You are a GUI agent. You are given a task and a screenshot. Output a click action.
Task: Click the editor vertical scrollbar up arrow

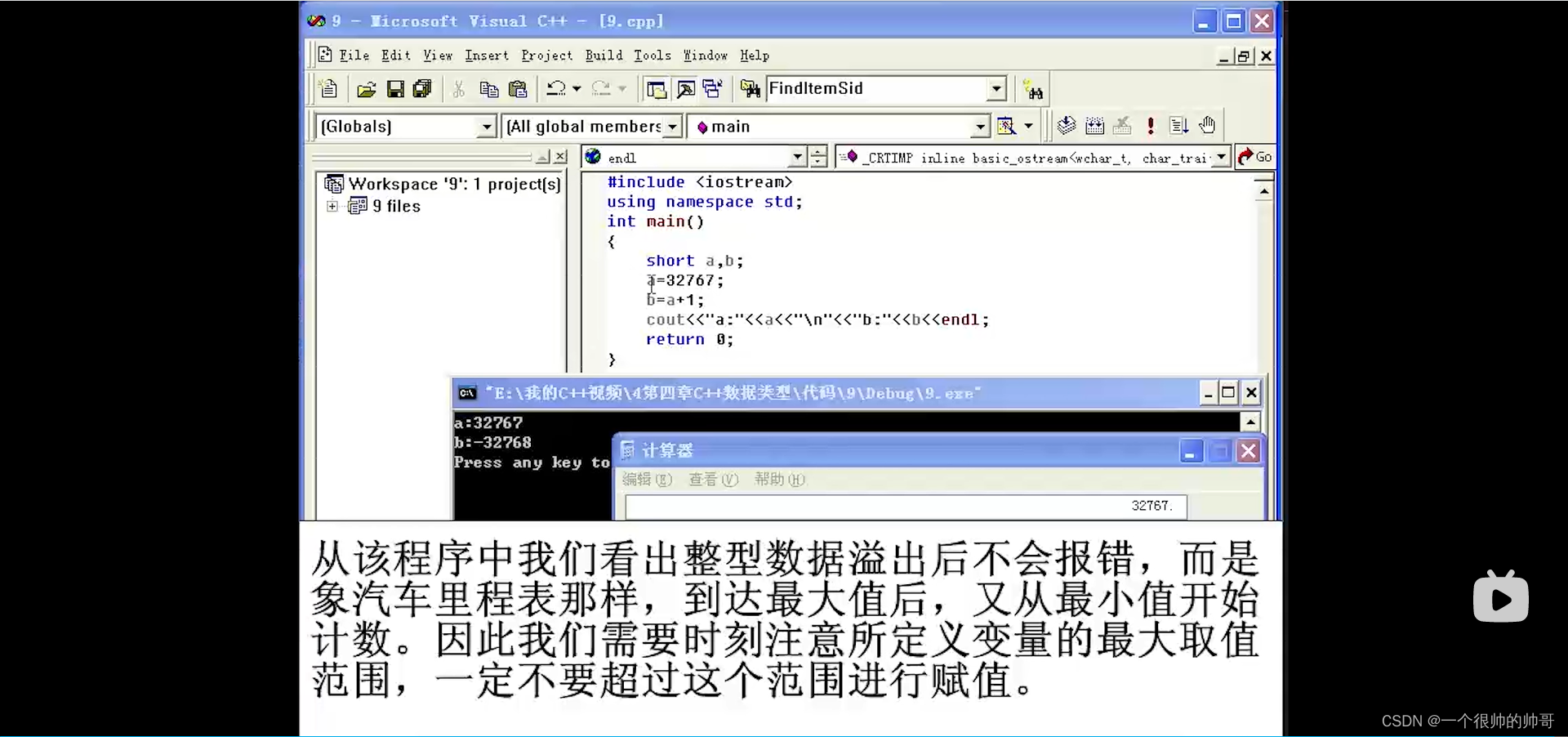[1264, 191]
